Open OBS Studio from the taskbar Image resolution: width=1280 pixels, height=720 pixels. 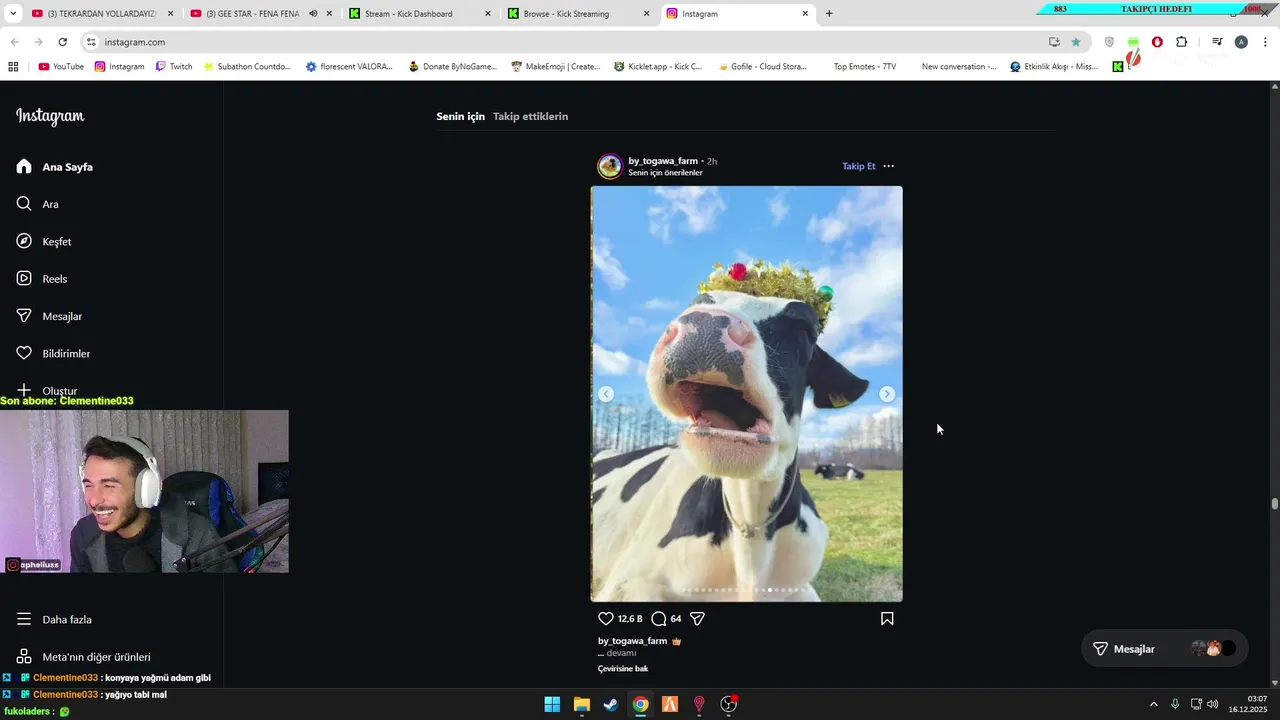(x=729, y=704)
